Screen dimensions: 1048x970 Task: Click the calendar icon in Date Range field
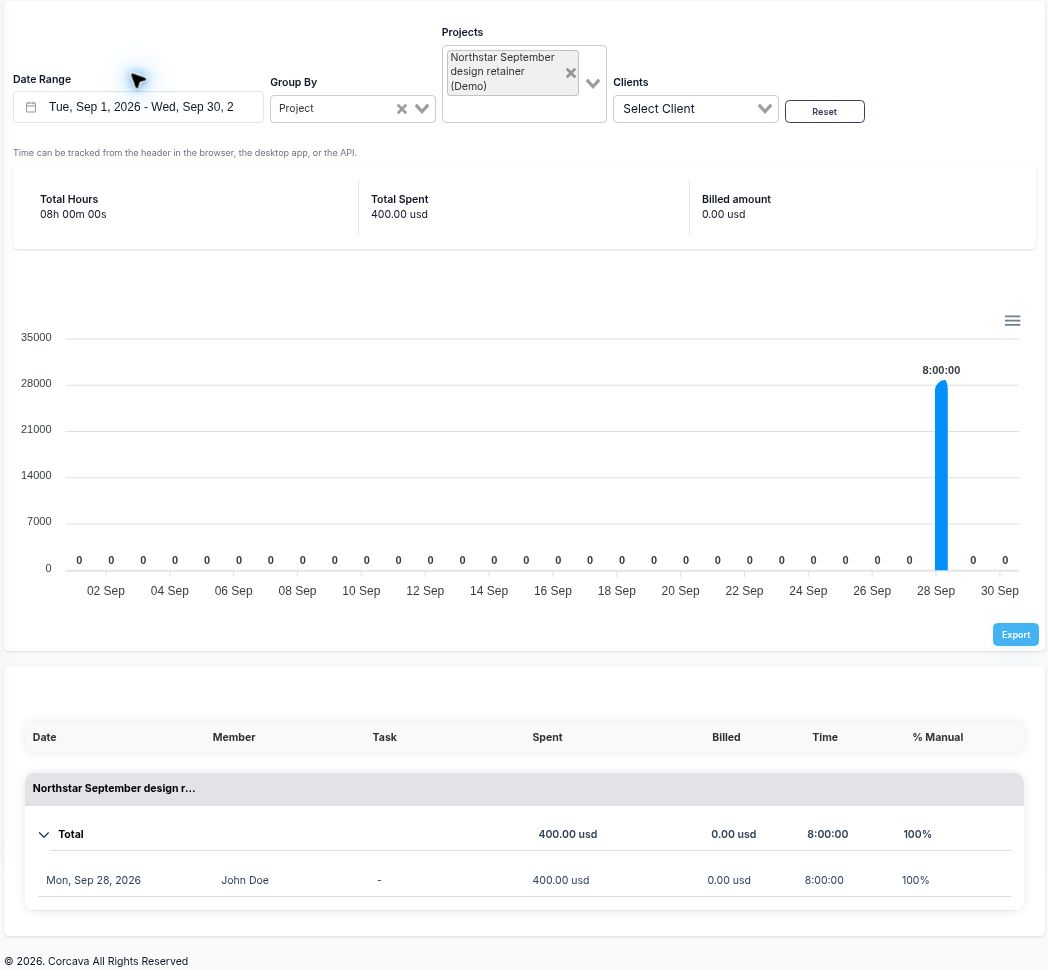31,107
